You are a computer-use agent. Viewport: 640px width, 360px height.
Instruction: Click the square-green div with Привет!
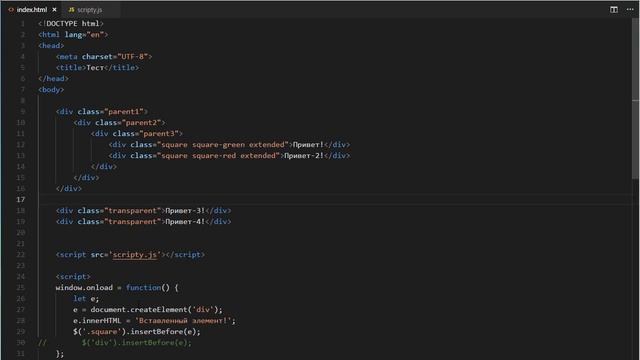(x=229, y=145)
